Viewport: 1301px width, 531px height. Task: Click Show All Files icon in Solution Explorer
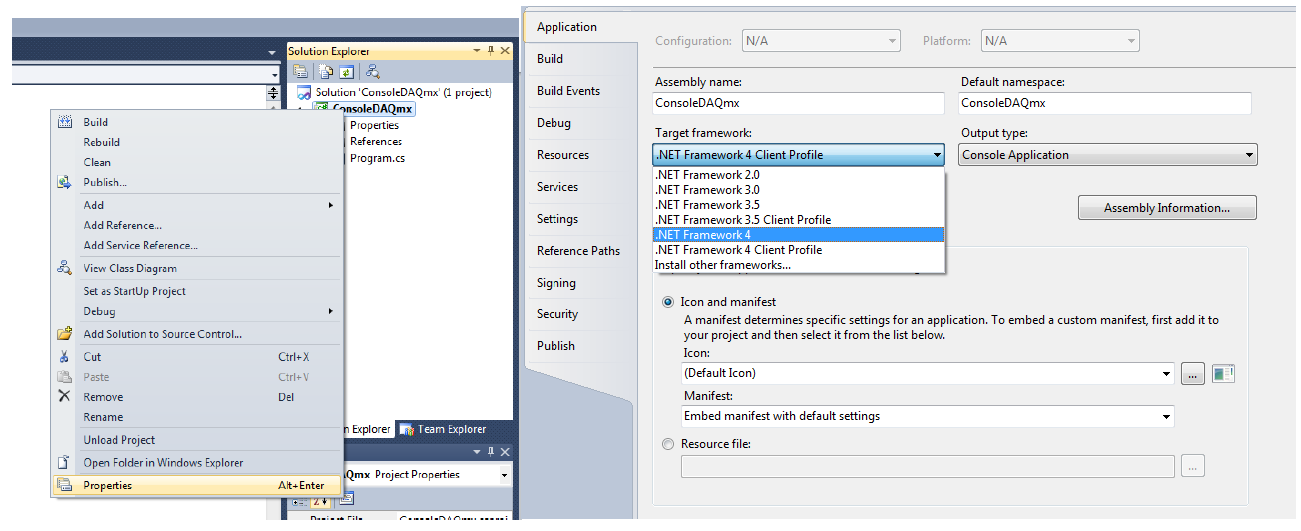325,72
